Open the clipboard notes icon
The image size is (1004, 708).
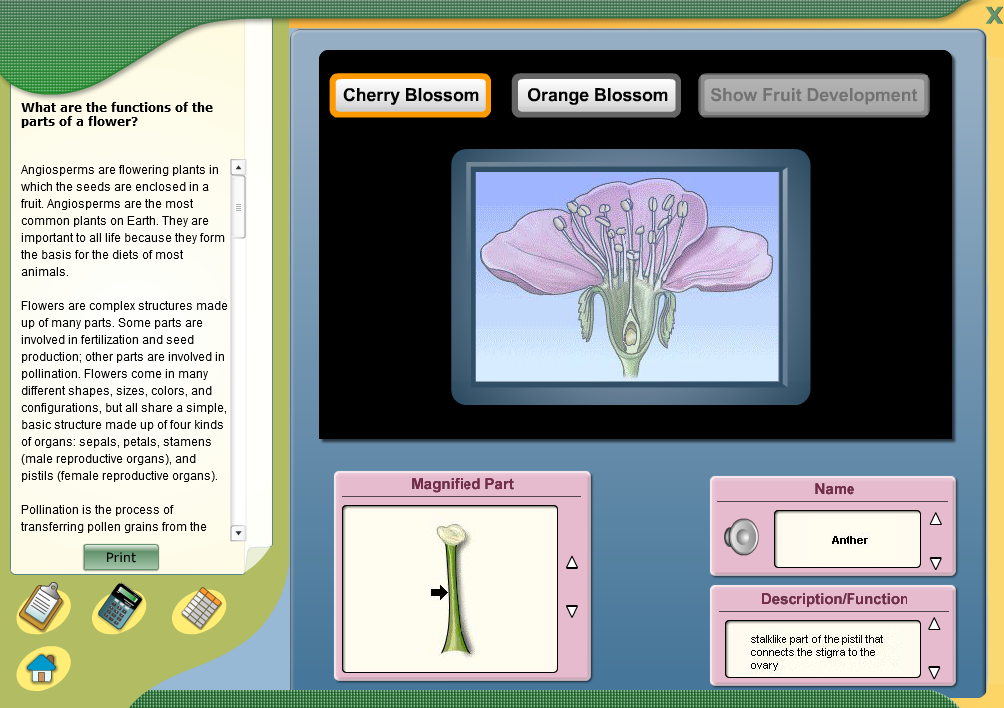(42, 607)
